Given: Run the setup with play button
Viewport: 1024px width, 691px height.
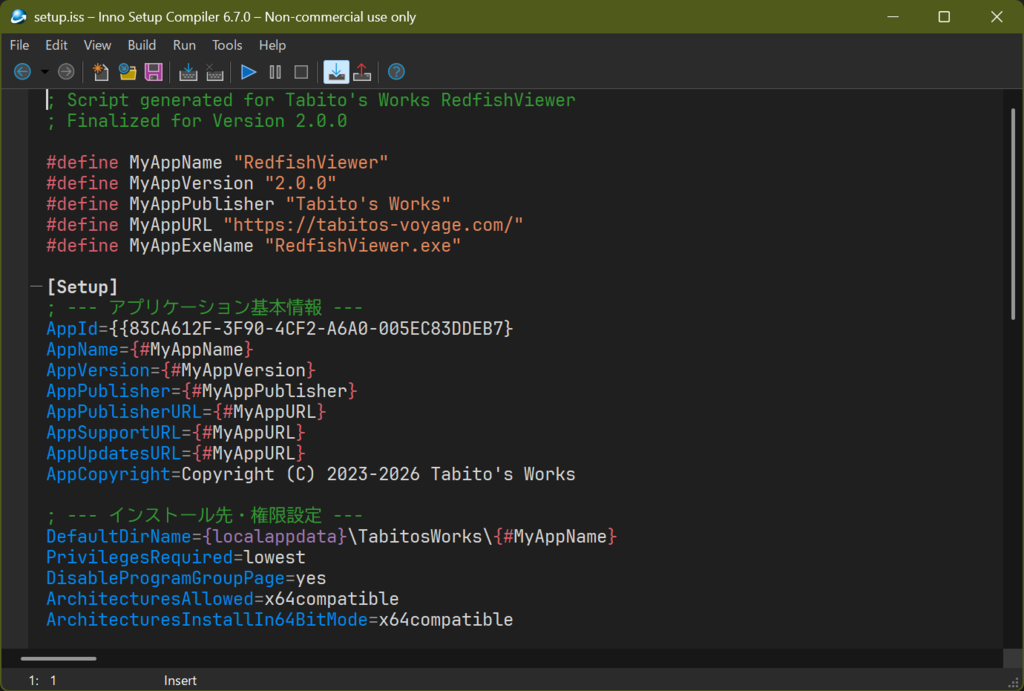Looking at the screenshot, I should 248,72.
